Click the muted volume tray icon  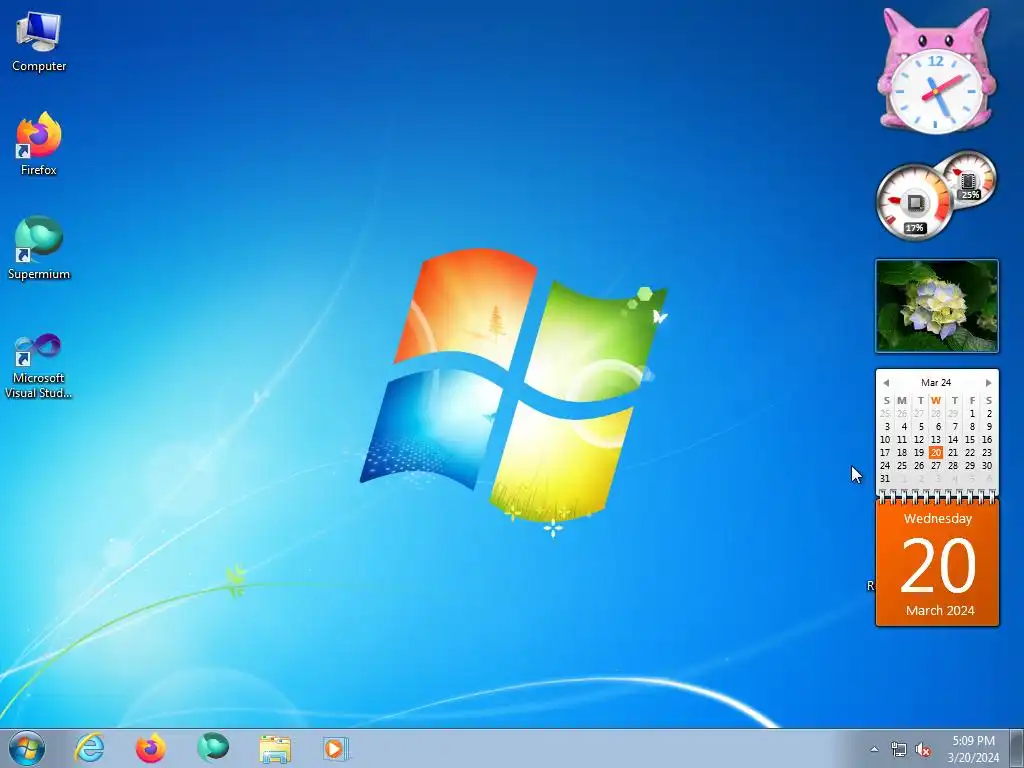pos(923,749)
